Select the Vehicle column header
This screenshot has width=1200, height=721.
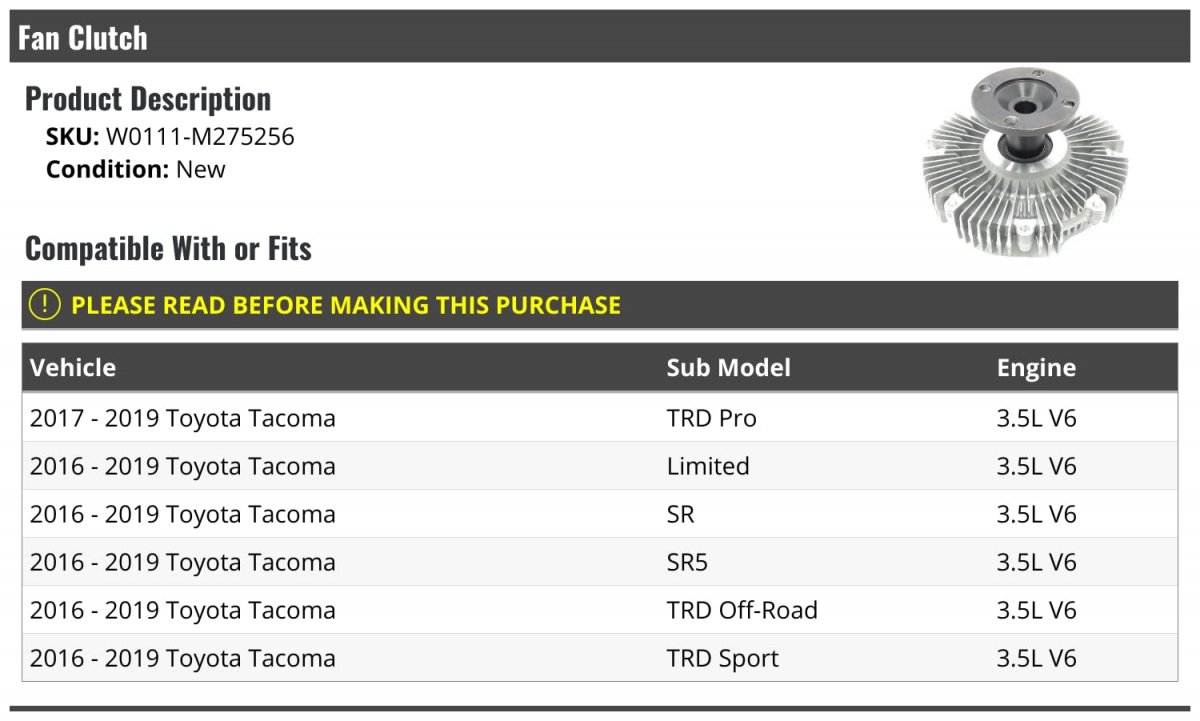73,368
